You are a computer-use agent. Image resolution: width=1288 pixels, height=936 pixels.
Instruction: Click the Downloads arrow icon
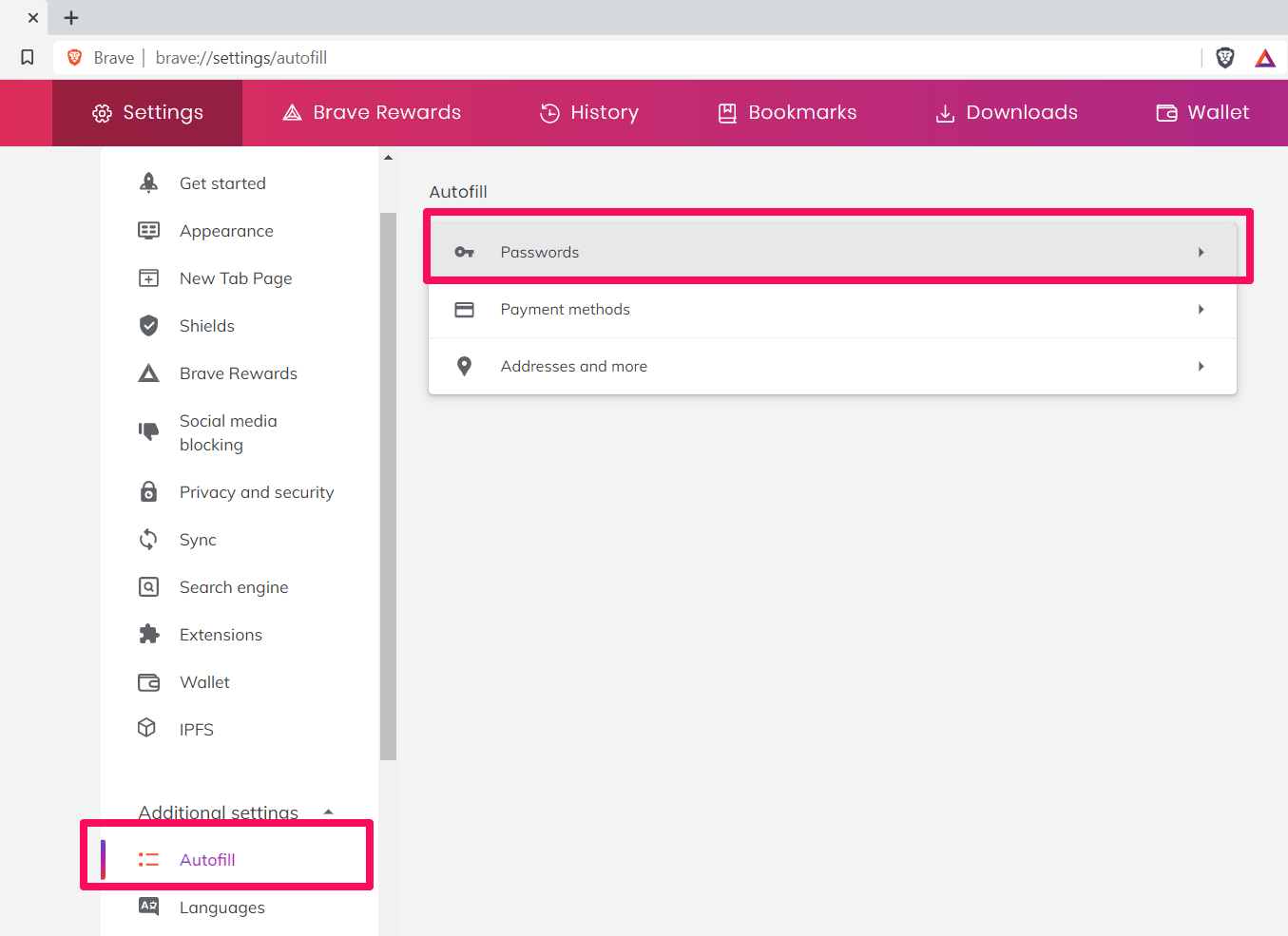click(x=945, y=114)
